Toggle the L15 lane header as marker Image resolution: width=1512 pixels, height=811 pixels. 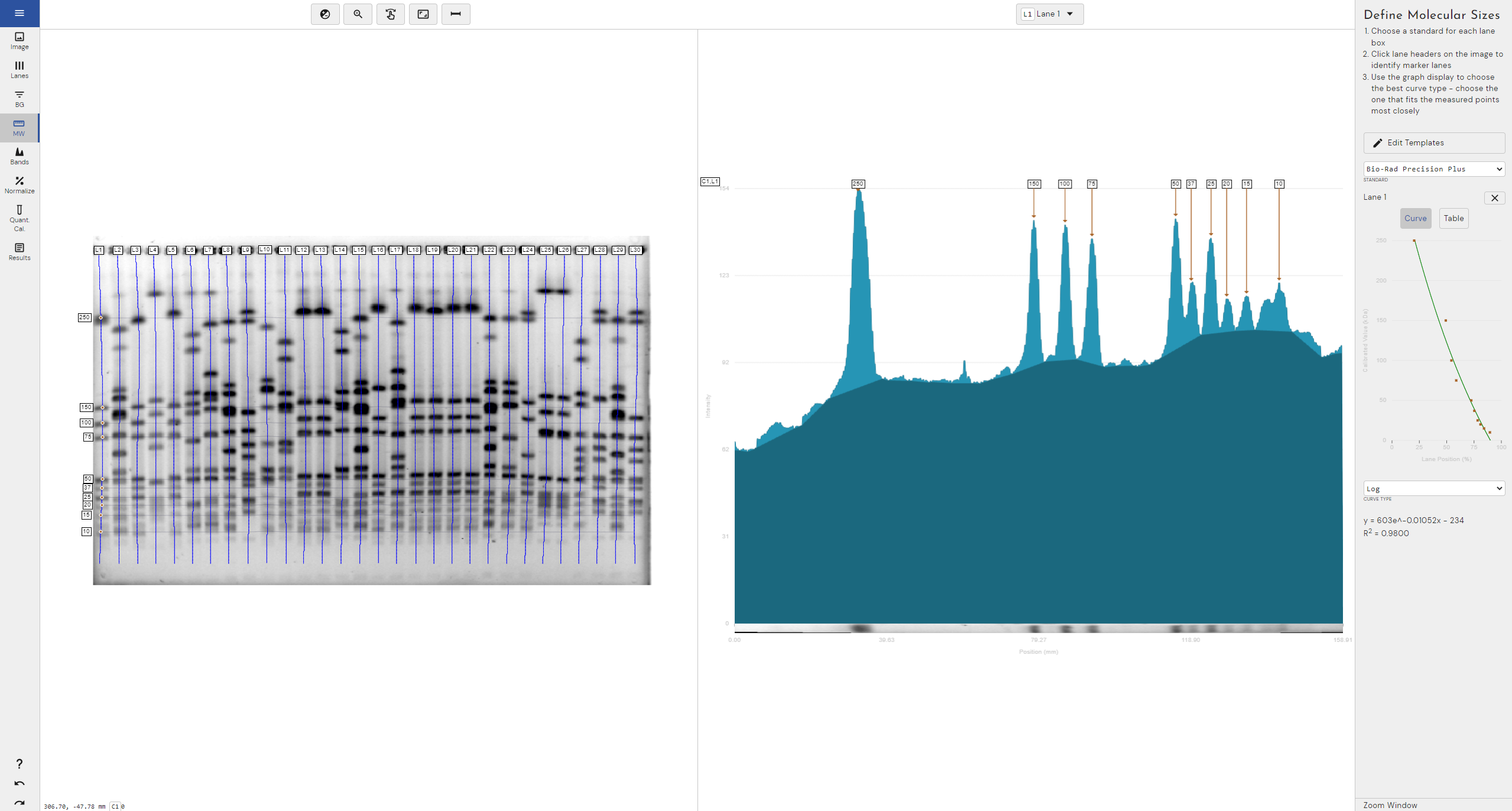pyautogui.click(x=359, y=250)
